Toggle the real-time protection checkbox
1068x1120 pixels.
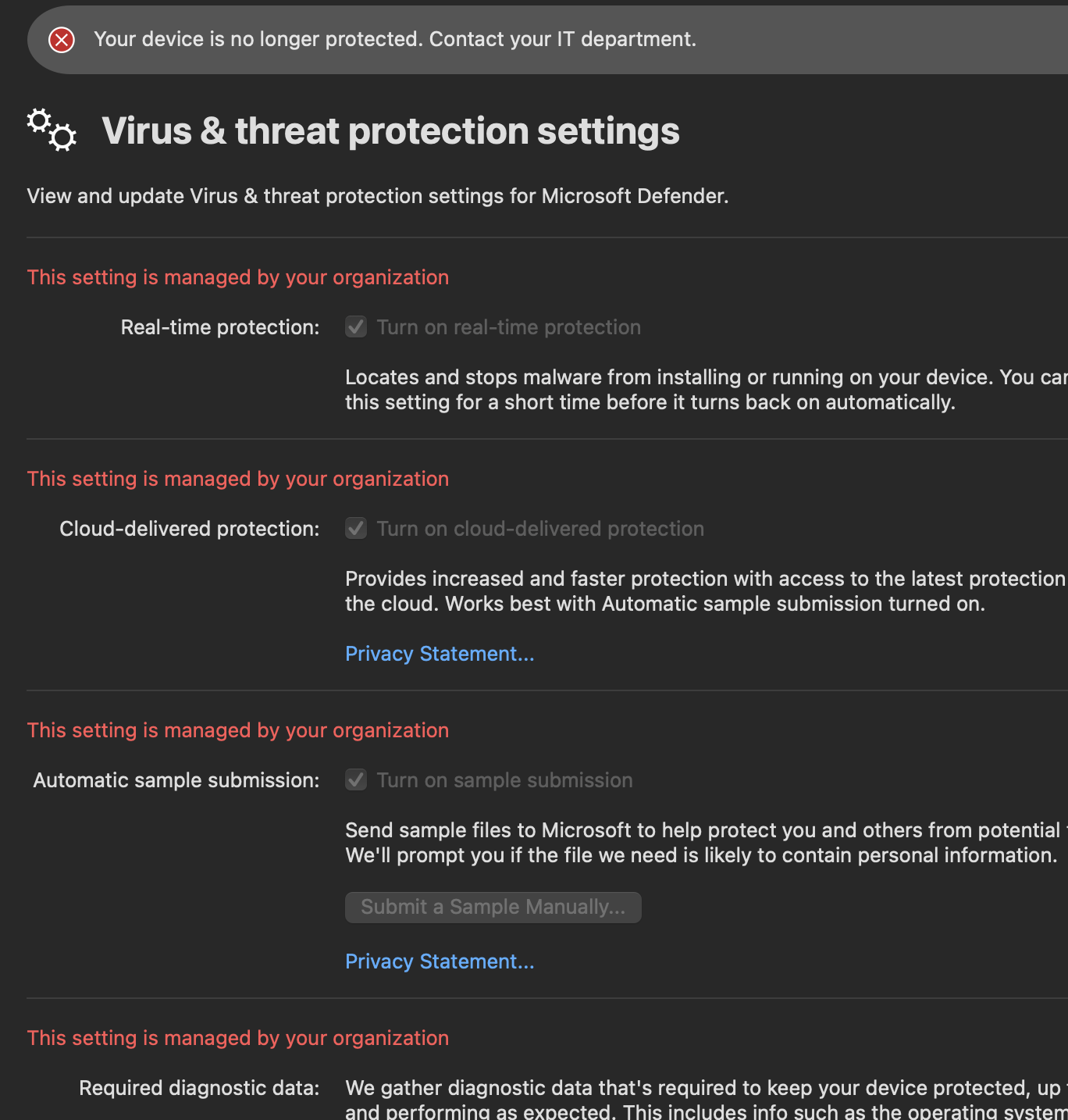356,327
